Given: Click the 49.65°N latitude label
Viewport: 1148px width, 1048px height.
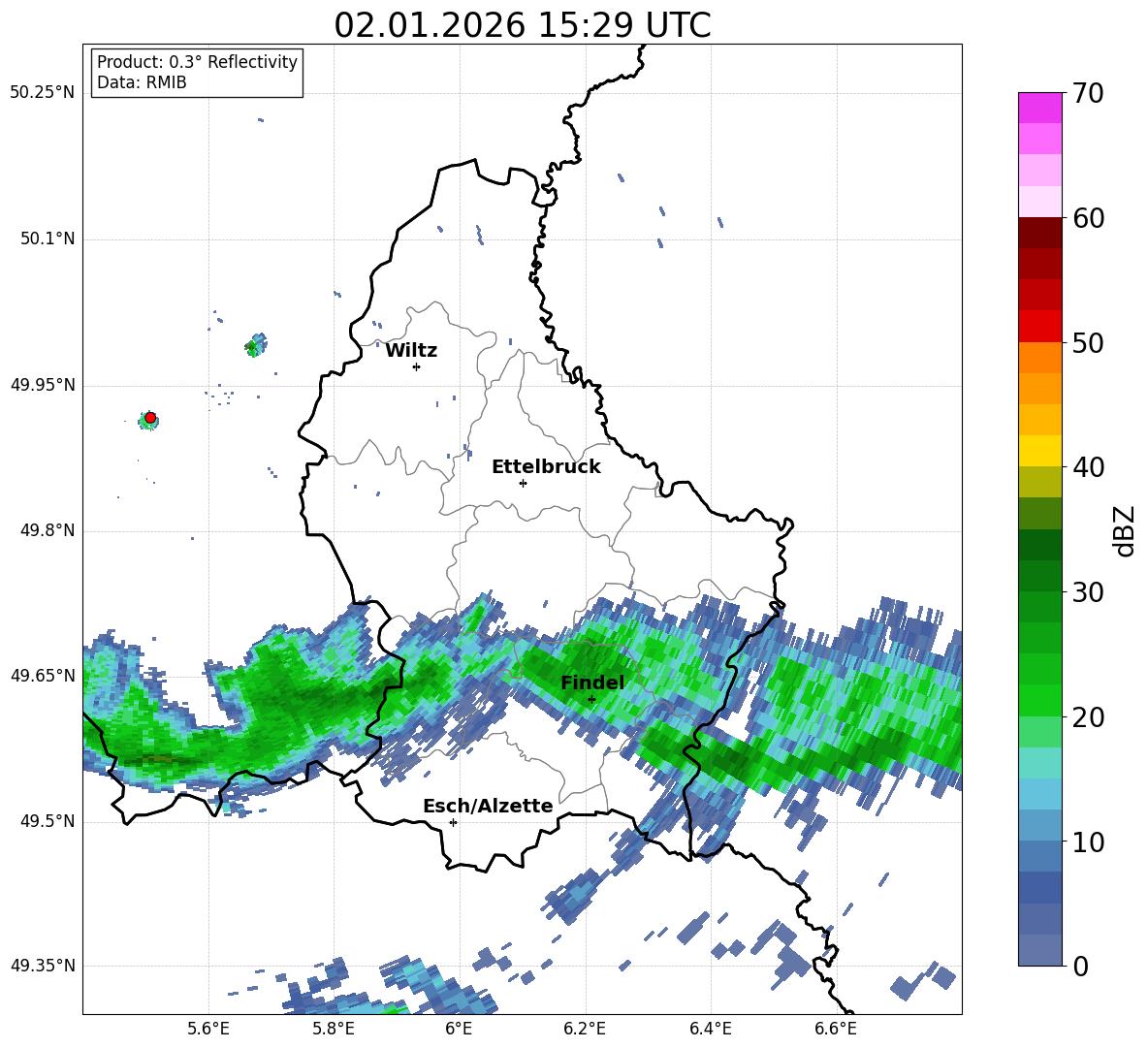Looking at the screenshot, I should pyautogui.click(x=43, y=675).
